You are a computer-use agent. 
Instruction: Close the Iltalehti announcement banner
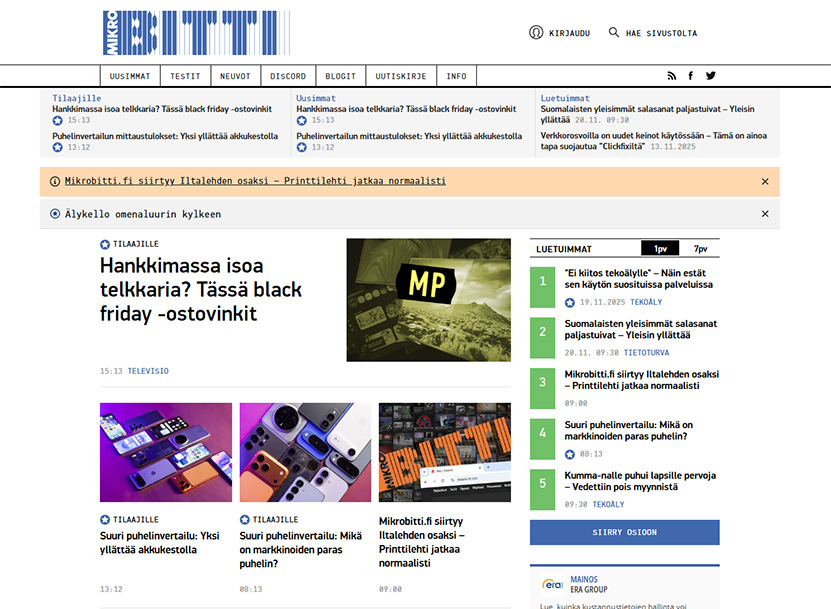(x=765, y=182)
